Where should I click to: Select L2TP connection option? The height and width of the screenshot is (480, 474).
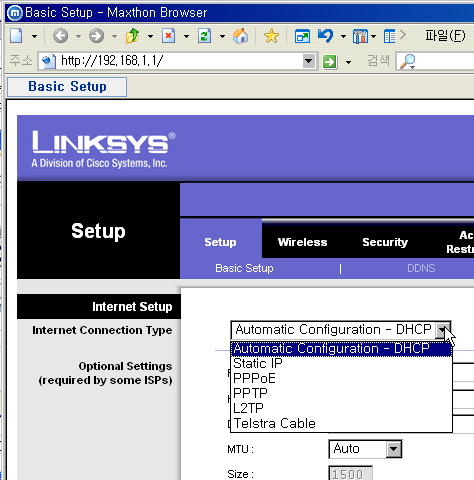[341, 408]
